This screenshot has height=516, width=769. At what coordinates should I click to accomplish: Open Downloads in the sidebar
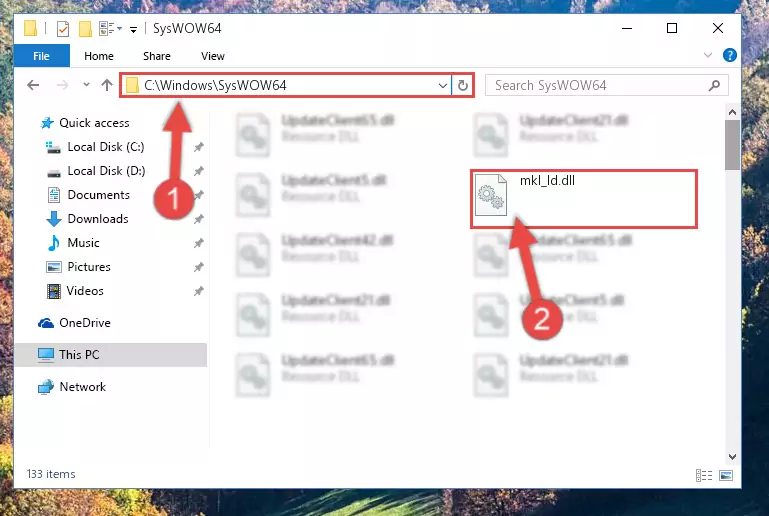pos(98,219)
